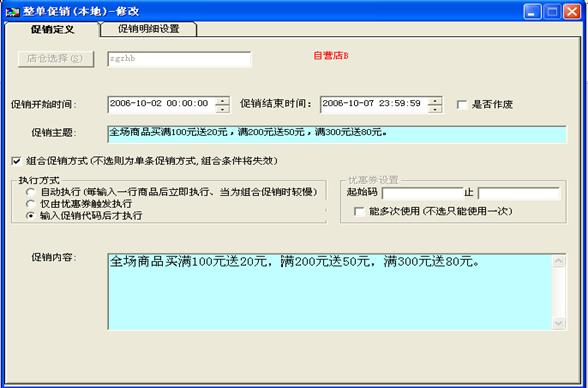Click the 店仓选择 button
The width and height of the screenshot is (588, 388).
point(56,59)
